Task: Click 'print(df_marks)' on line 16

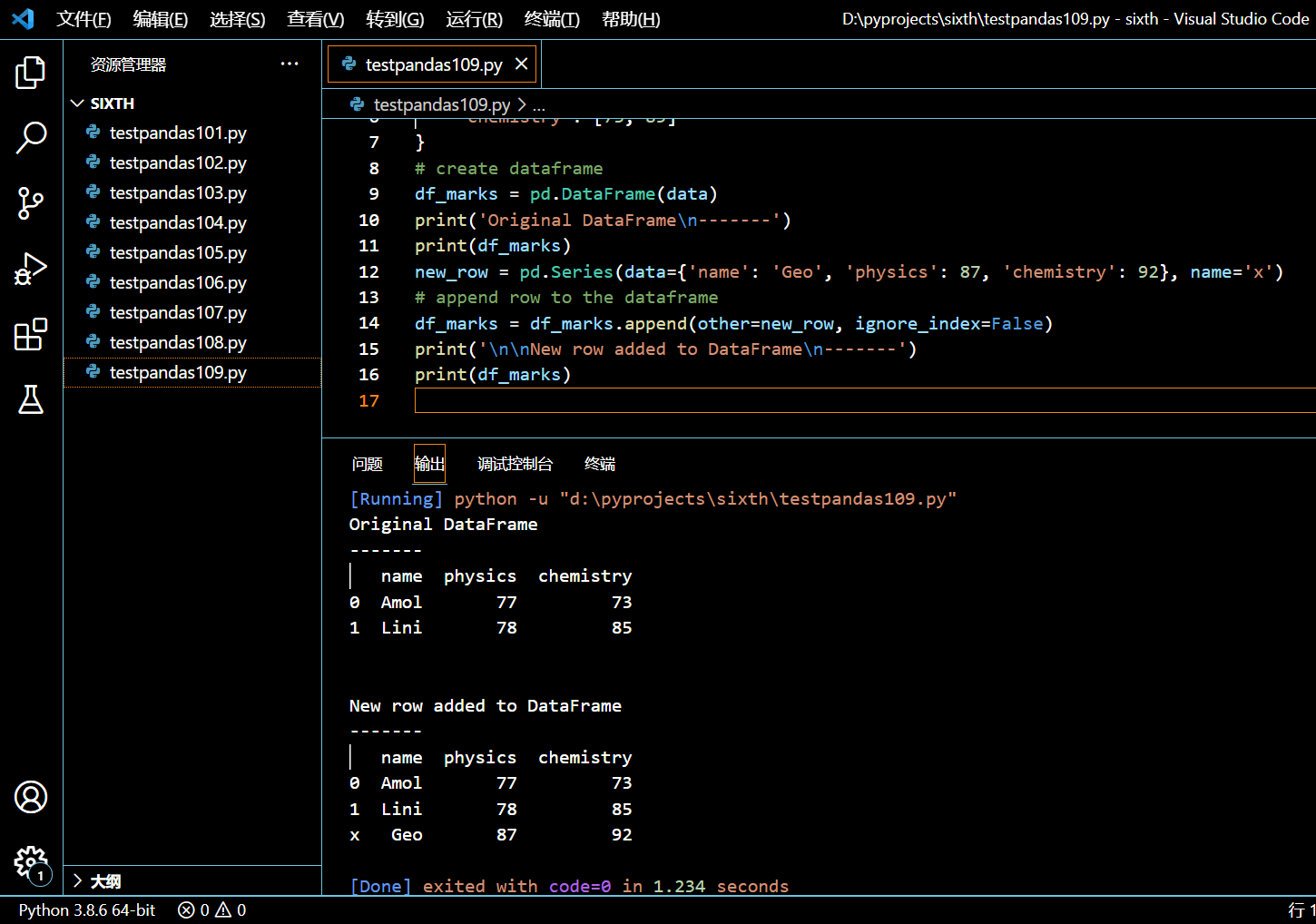Action: (493, 374)
